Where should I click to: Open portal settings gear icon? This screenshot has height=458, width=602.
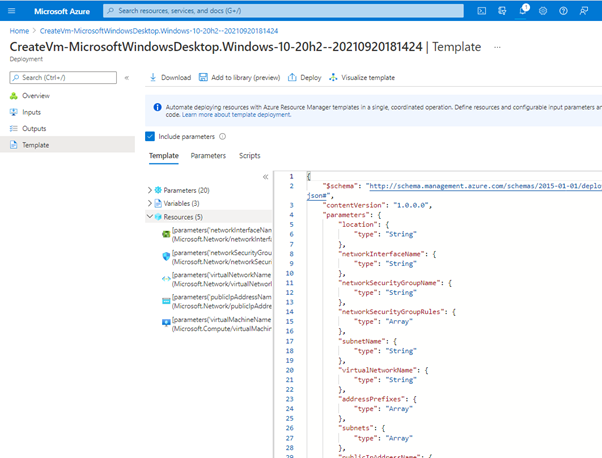[544, 10]
